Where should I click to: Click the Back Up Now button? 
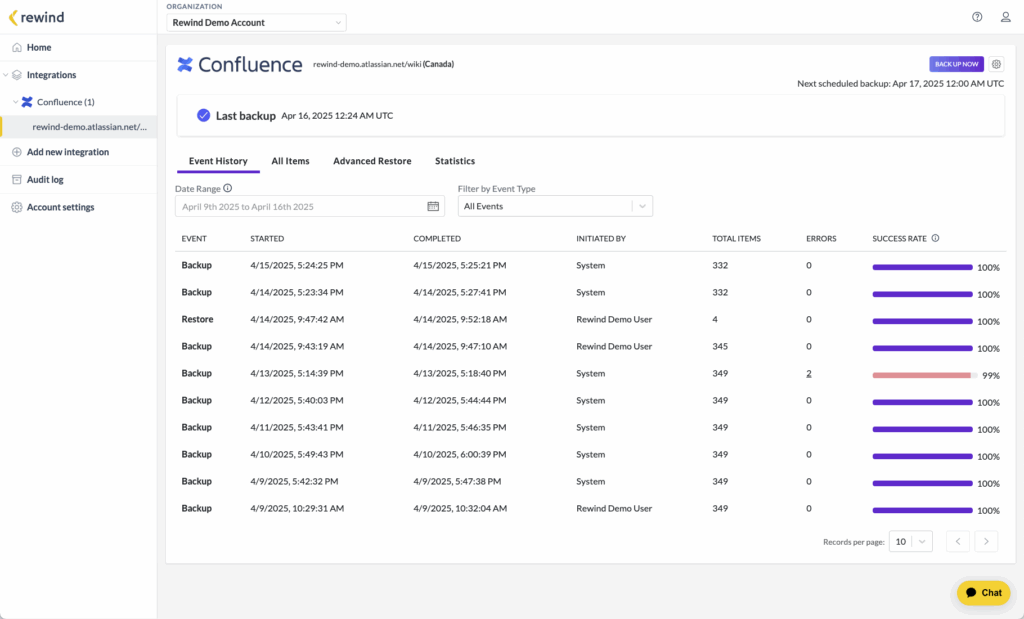[x=957, y=64]
